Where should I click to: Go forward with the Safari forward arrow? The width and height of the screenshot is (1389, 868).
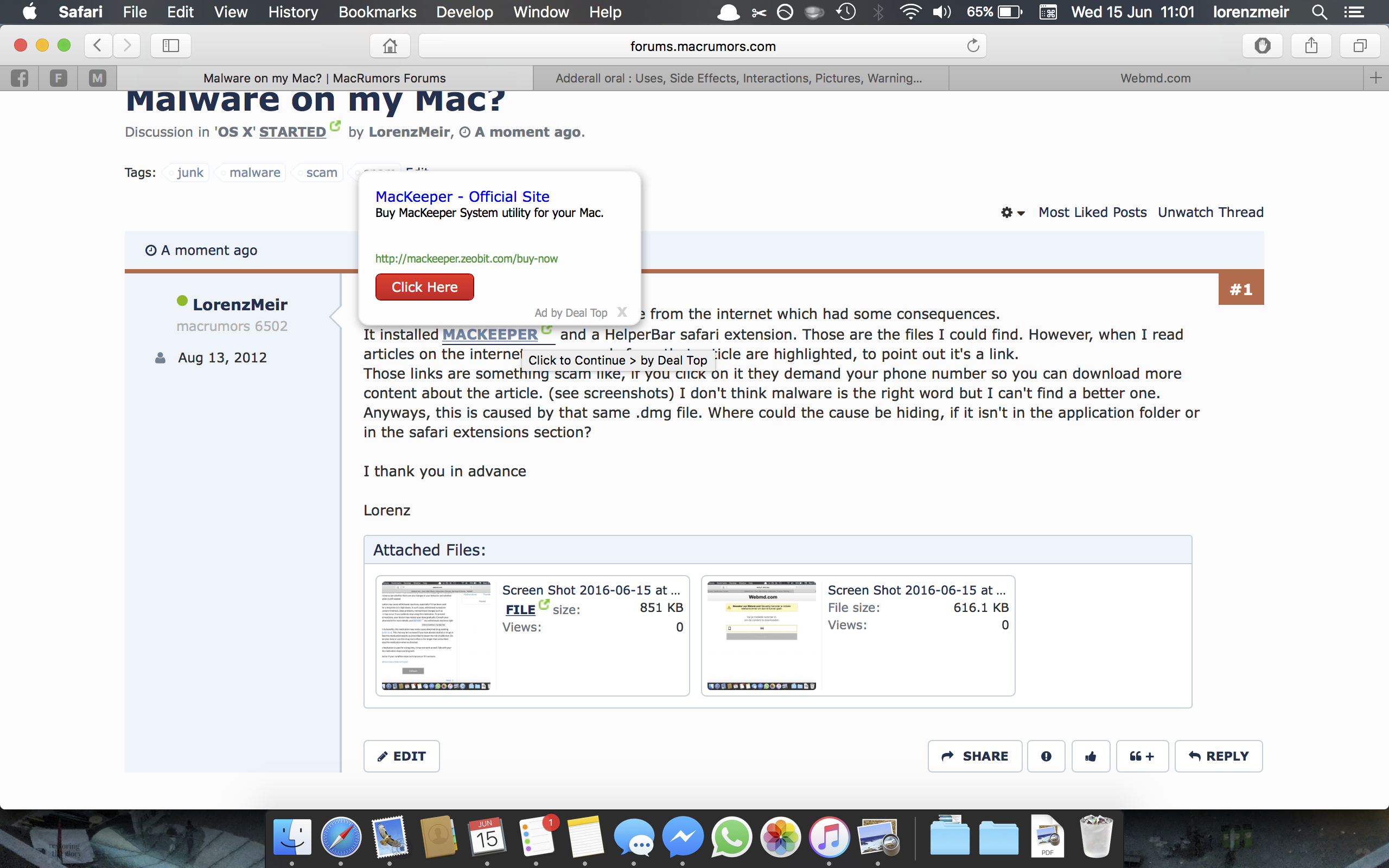tap(127, 46)
